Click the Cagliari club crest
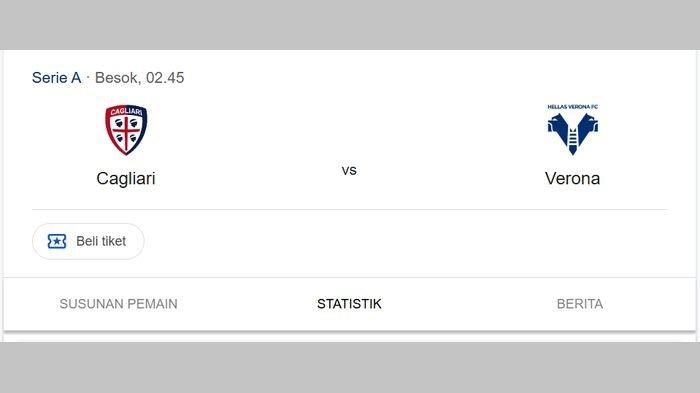Image resolution: width=700 pixels, height=393 pixels. [126, 130]
